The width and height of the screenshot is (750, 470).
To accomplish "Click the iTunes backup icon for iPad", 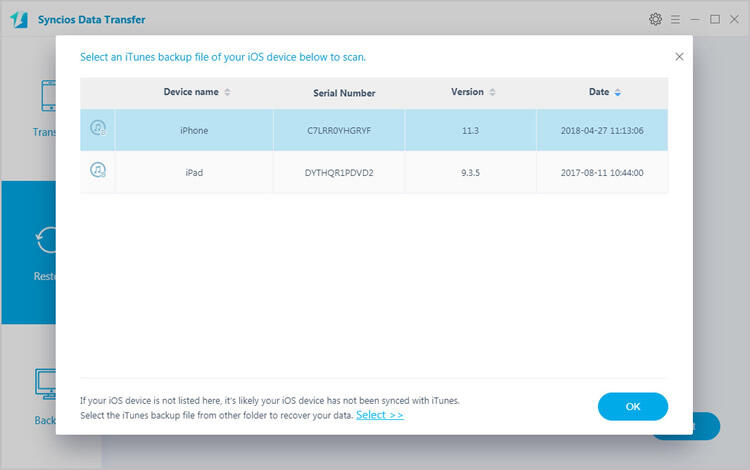I will 98,171.
